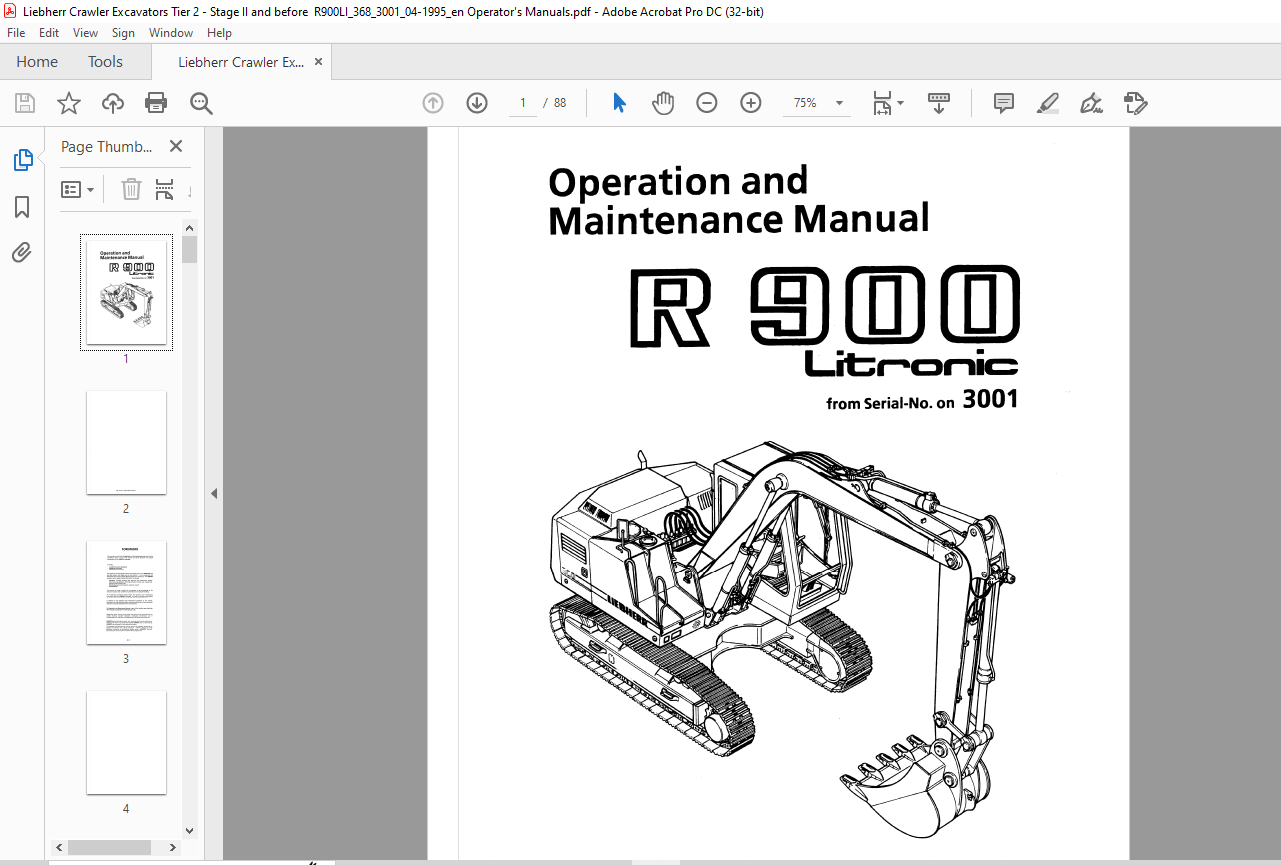The image size is (1281, 865).
Task: Close the Page Thumbnails panel
Action: (176, 146)
